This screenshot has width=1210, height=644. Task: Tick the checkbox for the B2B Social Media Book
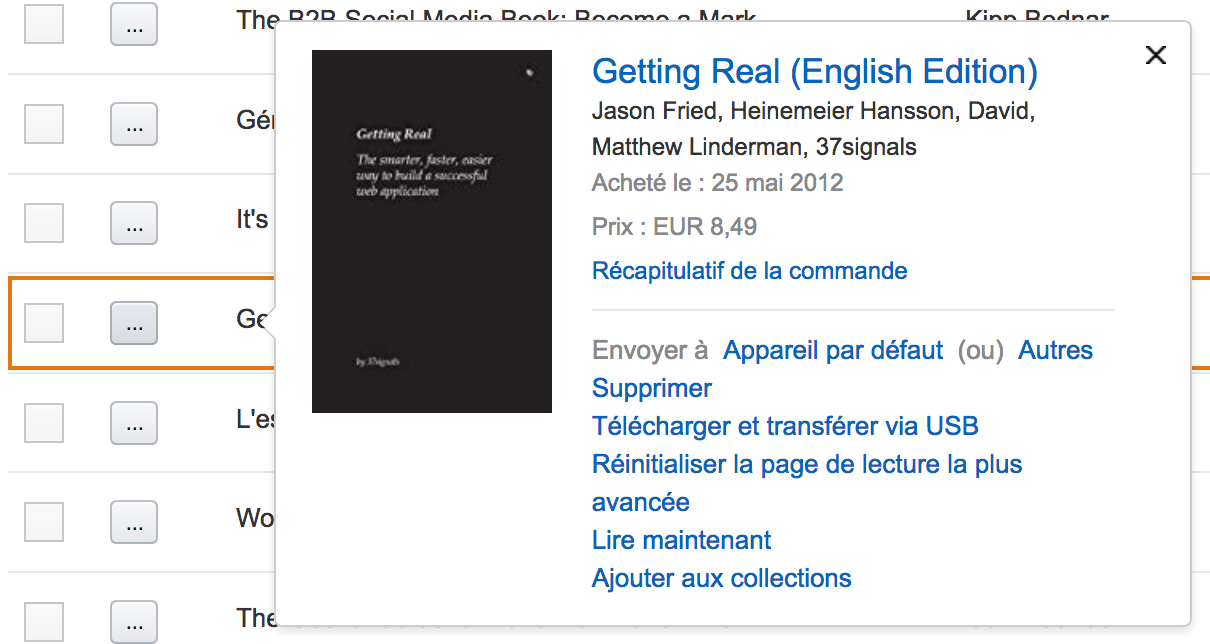click(44, 23)
